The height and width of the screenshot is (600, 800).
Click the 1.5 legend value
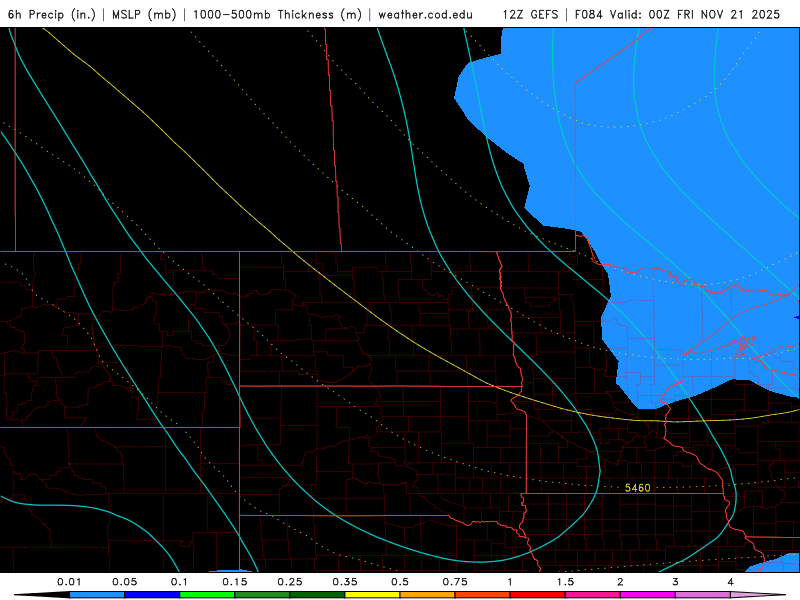[565, 582]
